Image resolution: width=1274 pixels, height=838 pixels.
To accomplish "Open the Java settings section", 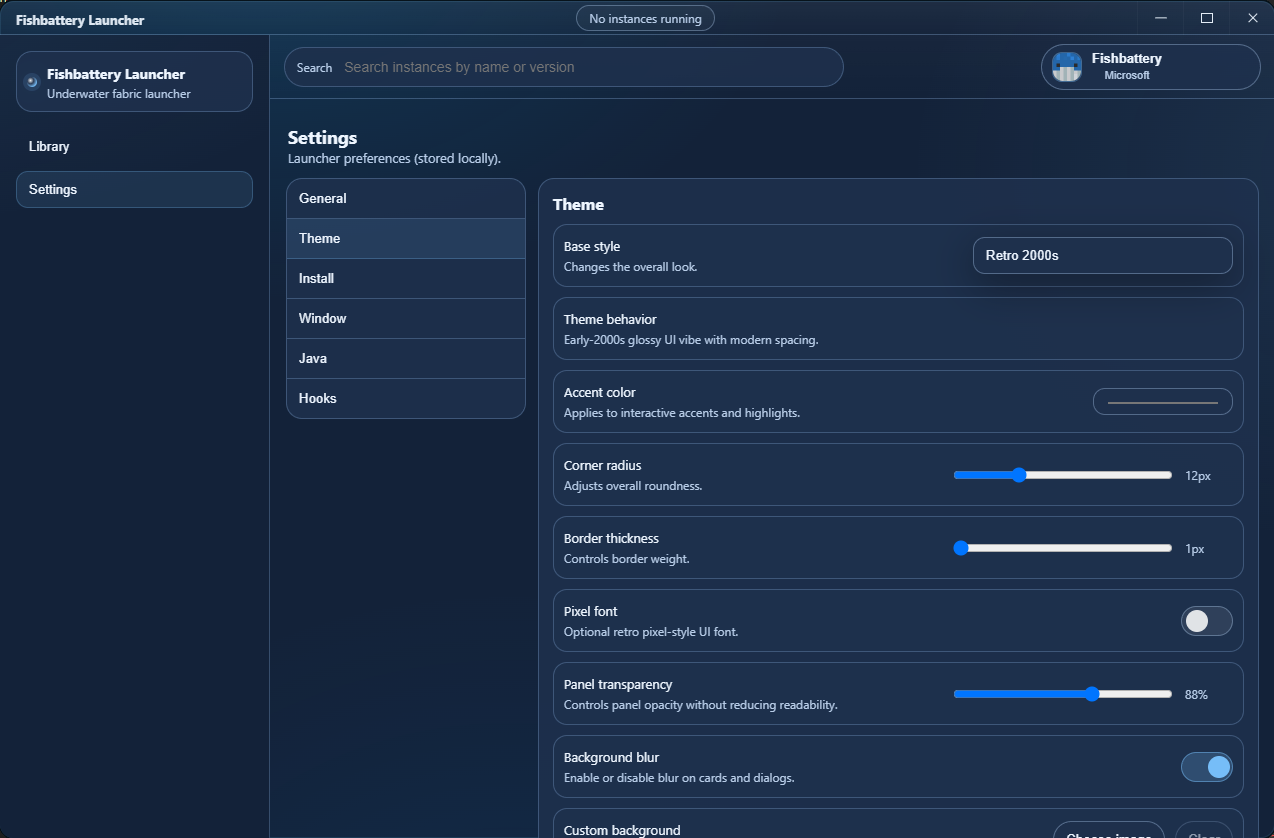I will coord(405,358).
